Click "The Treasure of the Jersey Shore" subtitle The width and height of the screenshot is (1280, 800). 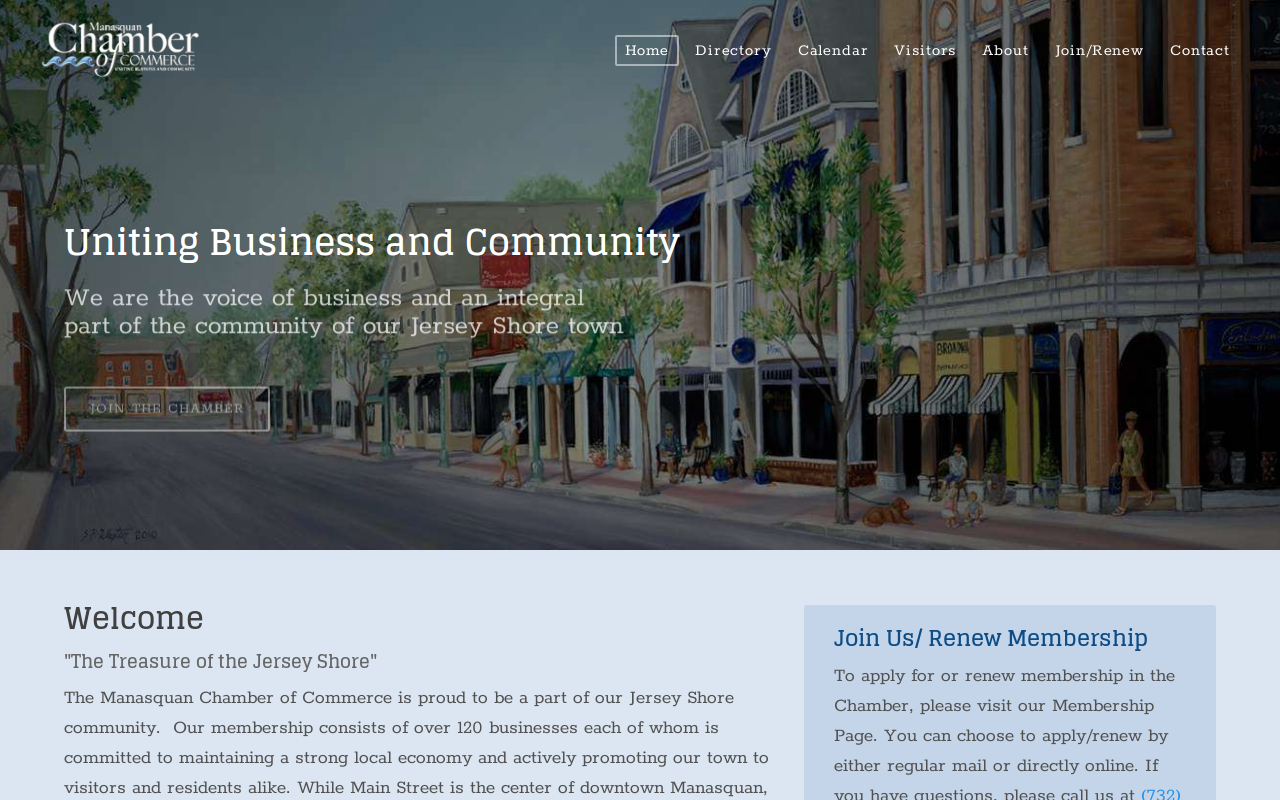point(220,662)
